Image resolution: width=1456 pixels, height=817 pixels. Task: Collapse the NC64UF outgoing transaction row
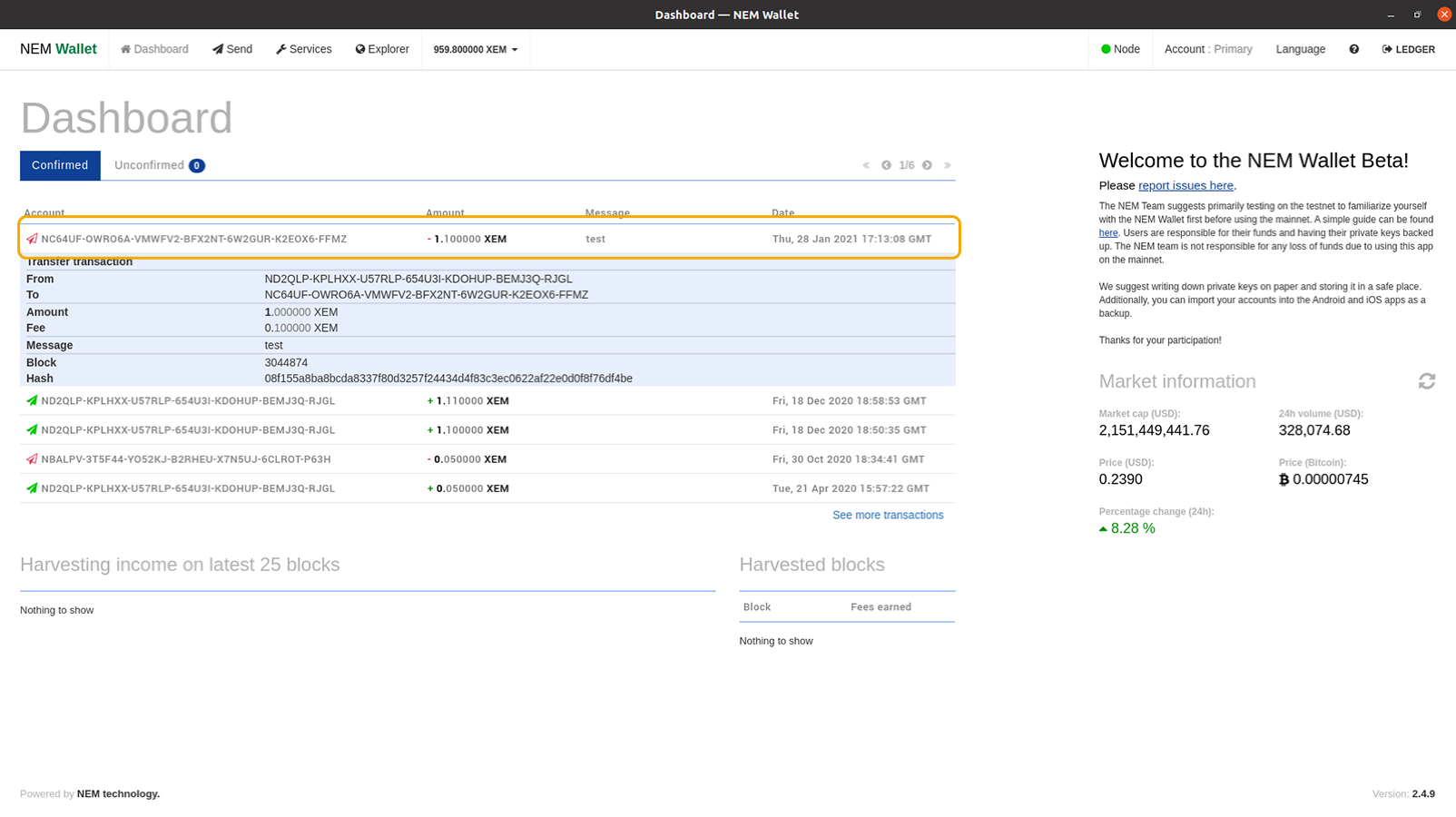[489, 239]
